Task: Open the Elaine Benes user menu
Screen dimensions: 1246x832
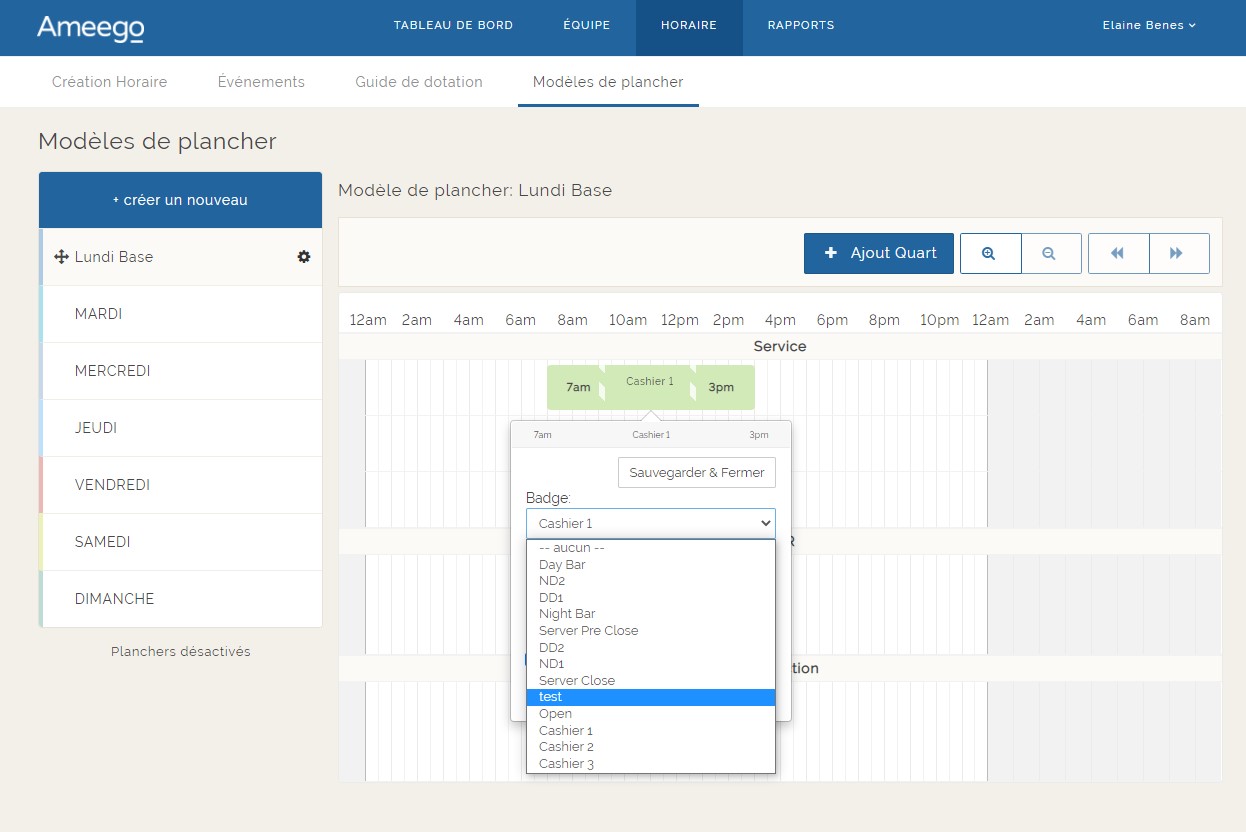Action: click(x=1148, y=26)
